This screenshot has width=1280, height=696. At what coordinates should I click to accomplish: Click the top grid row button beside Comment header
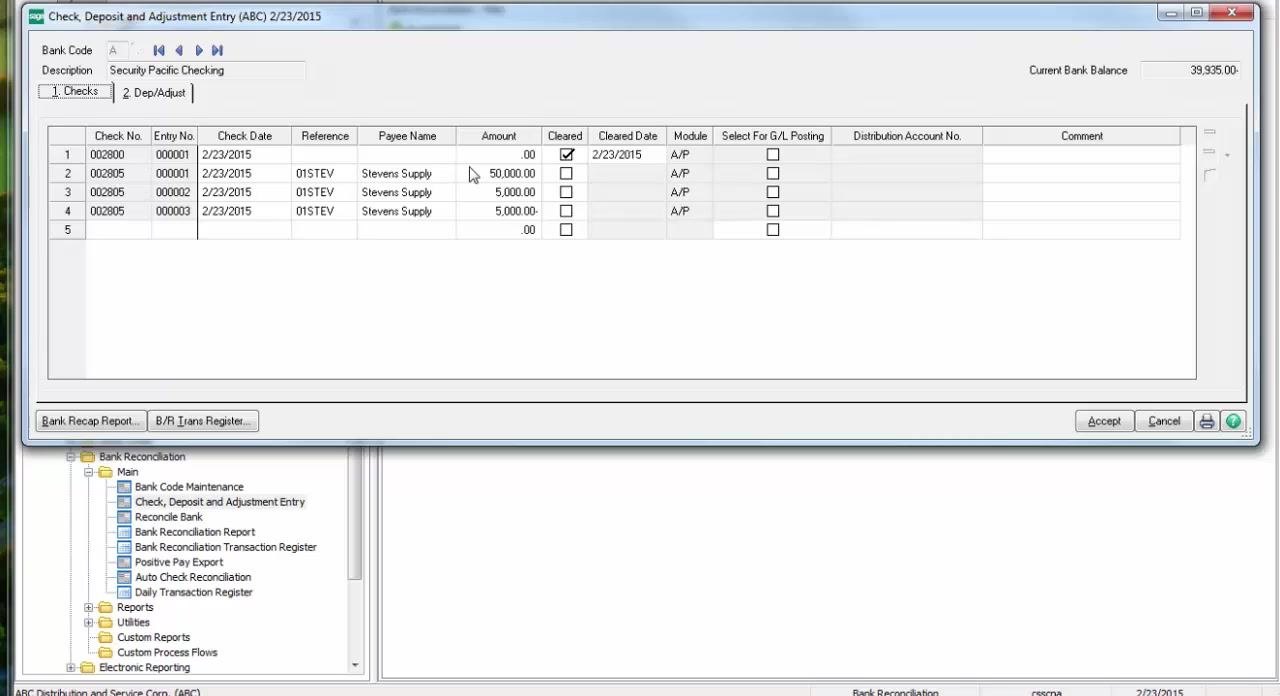(1209, 132)
